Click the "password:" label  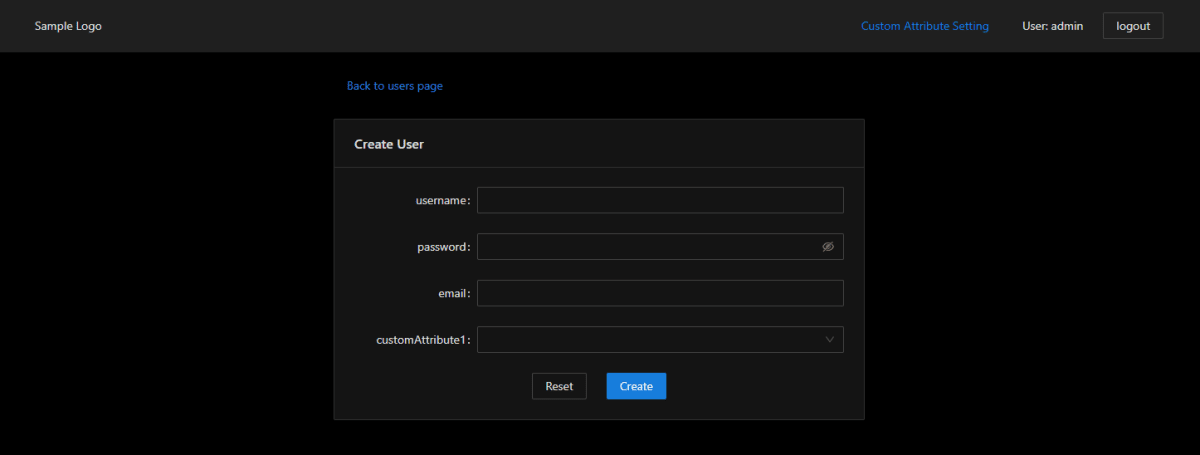(x=444, y=247)
